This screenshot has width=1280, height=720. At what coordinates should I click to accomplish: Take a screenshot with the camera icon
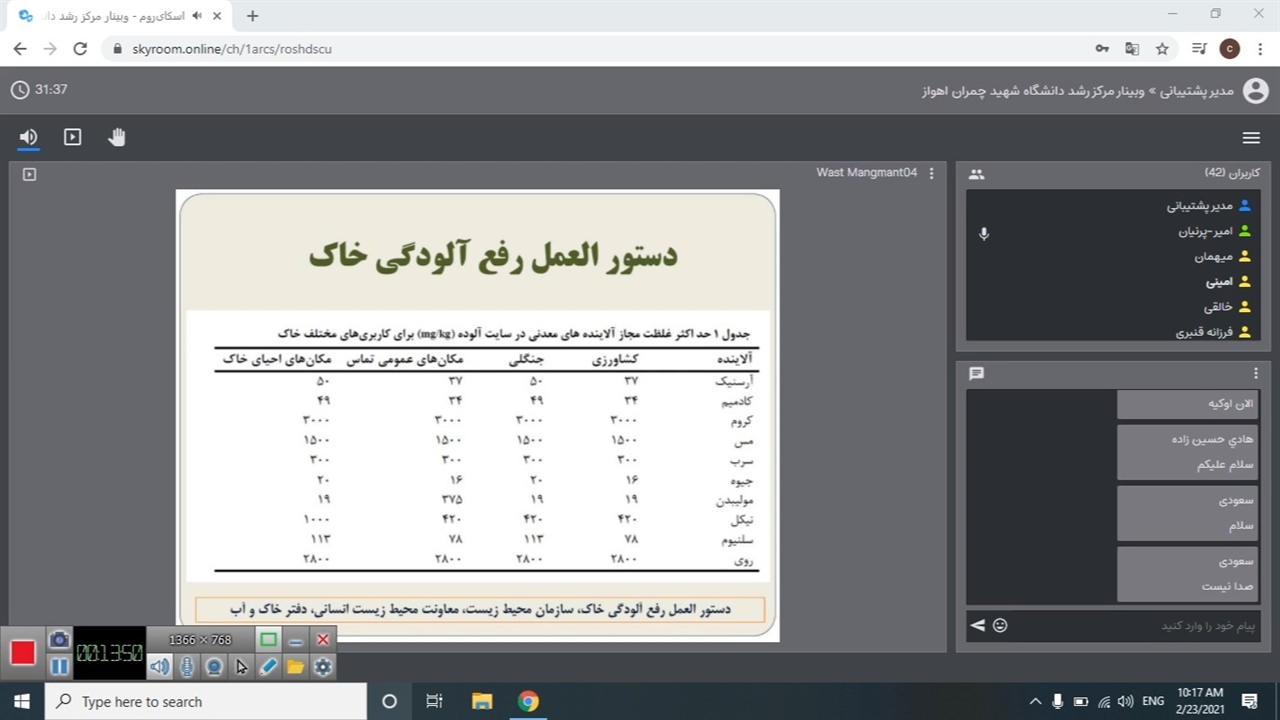60,640
